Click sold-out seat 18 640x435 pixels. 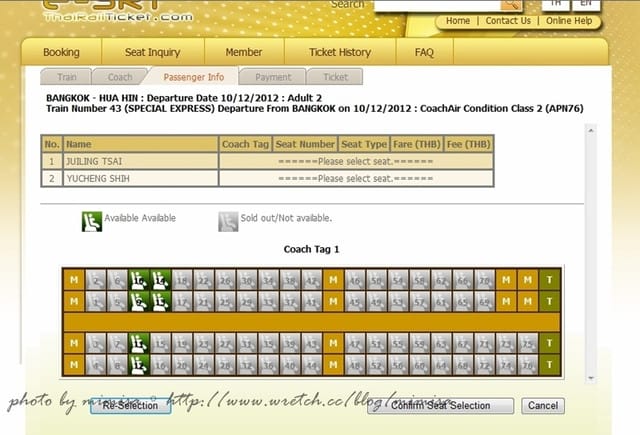click(182, 280)
